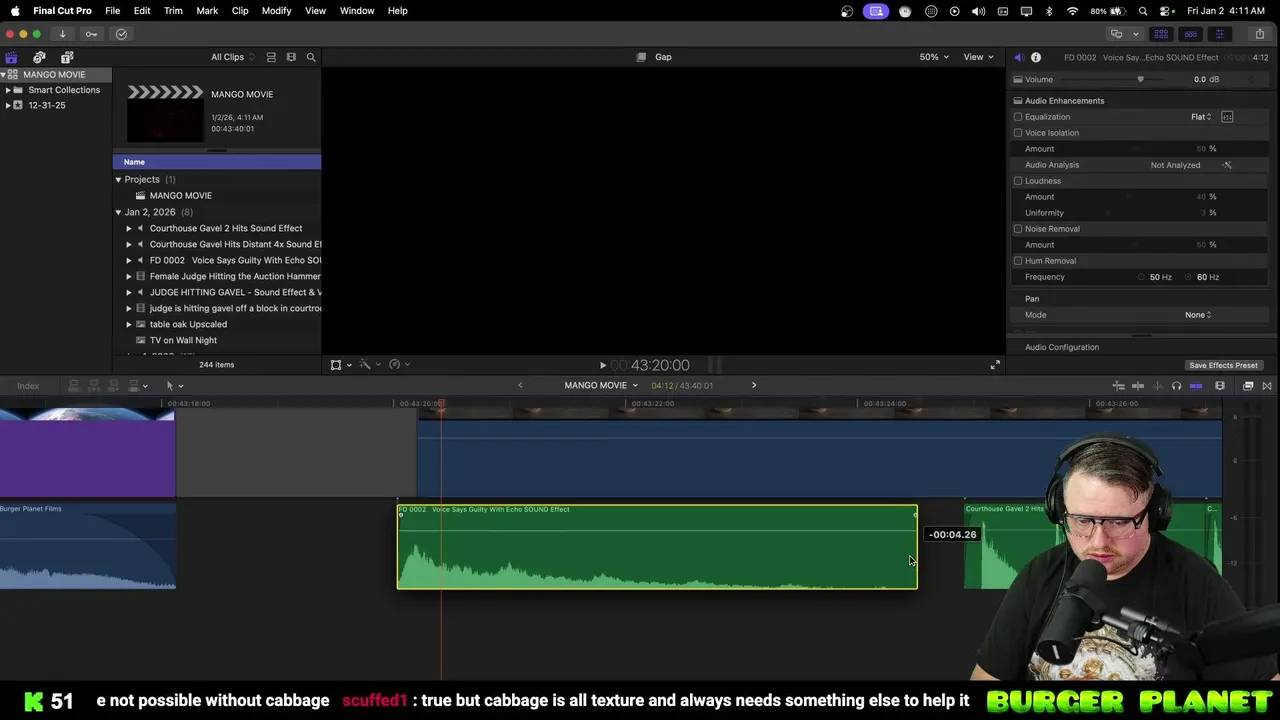Click the timeline Index button
1280x720 pixels.
coord(28,386)
